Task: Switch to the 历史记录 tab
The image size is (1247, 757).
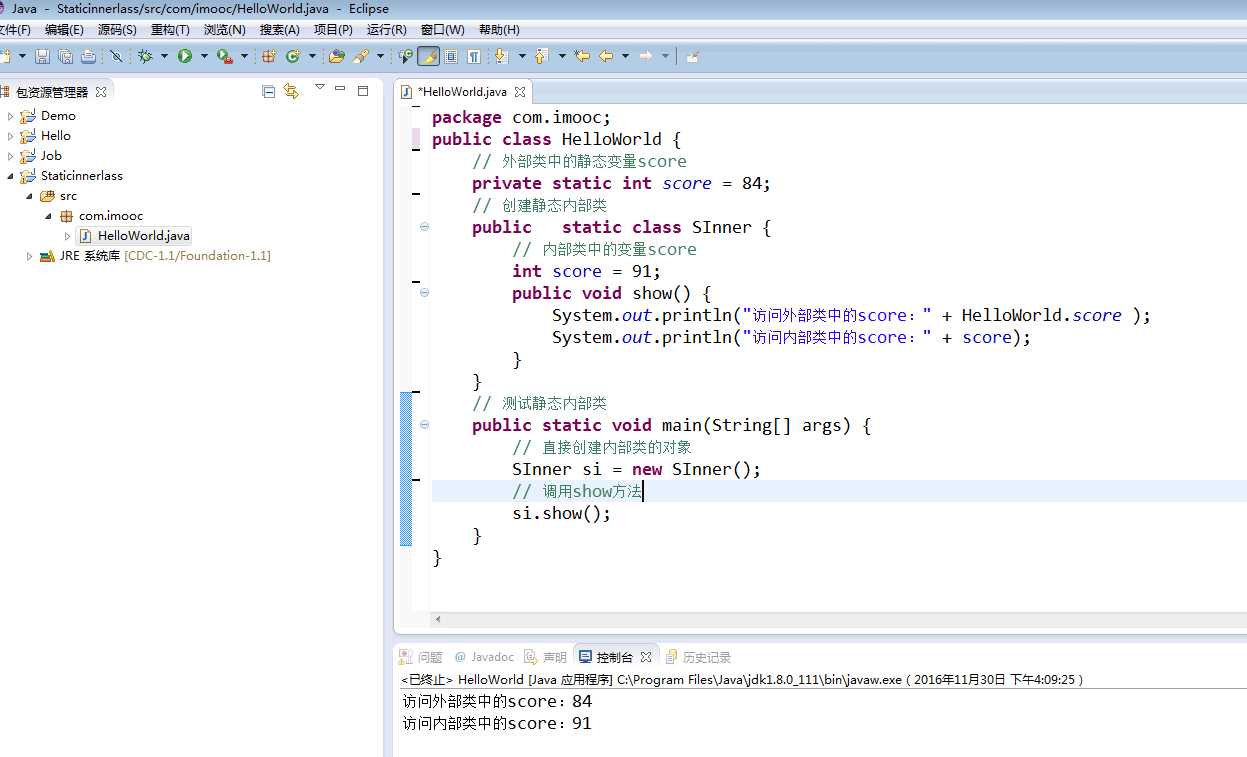Action: click(698, 657)
